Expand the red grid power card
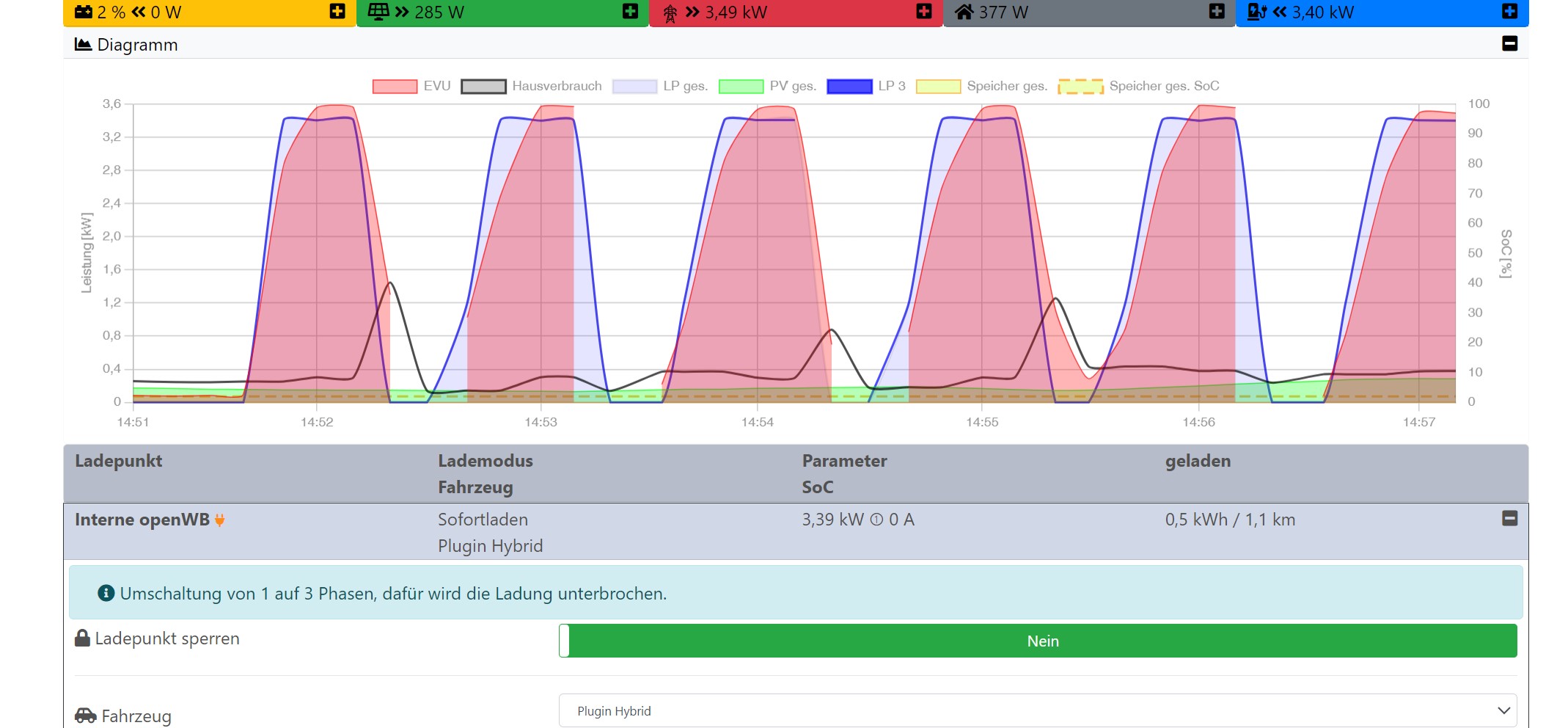This screenshot has width=1568, height=728. pos(924,12)
